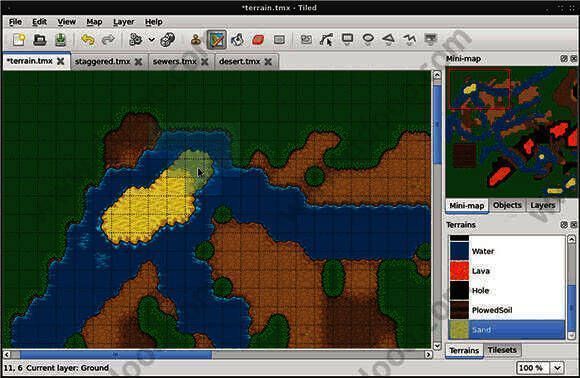Screen dimensions: 580x378
Task: Switch to the Terrains tab
Action: 464,350
